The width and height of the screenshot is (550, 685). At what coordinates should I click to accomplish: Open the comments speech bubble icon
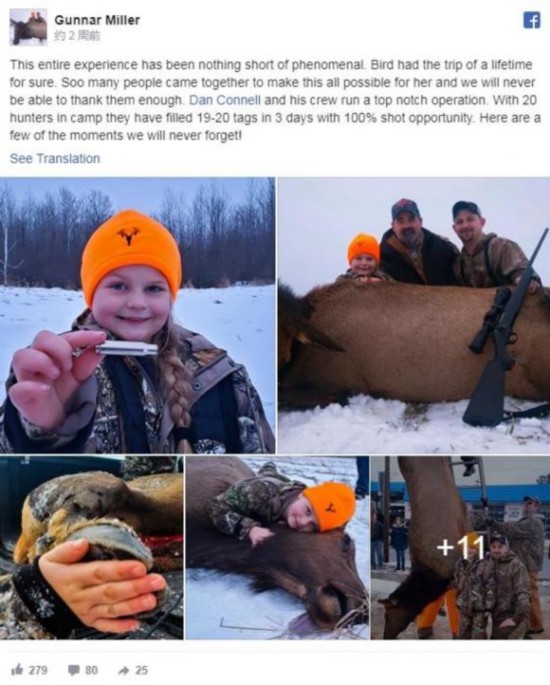pyautogui.click(x=73, y=670)
